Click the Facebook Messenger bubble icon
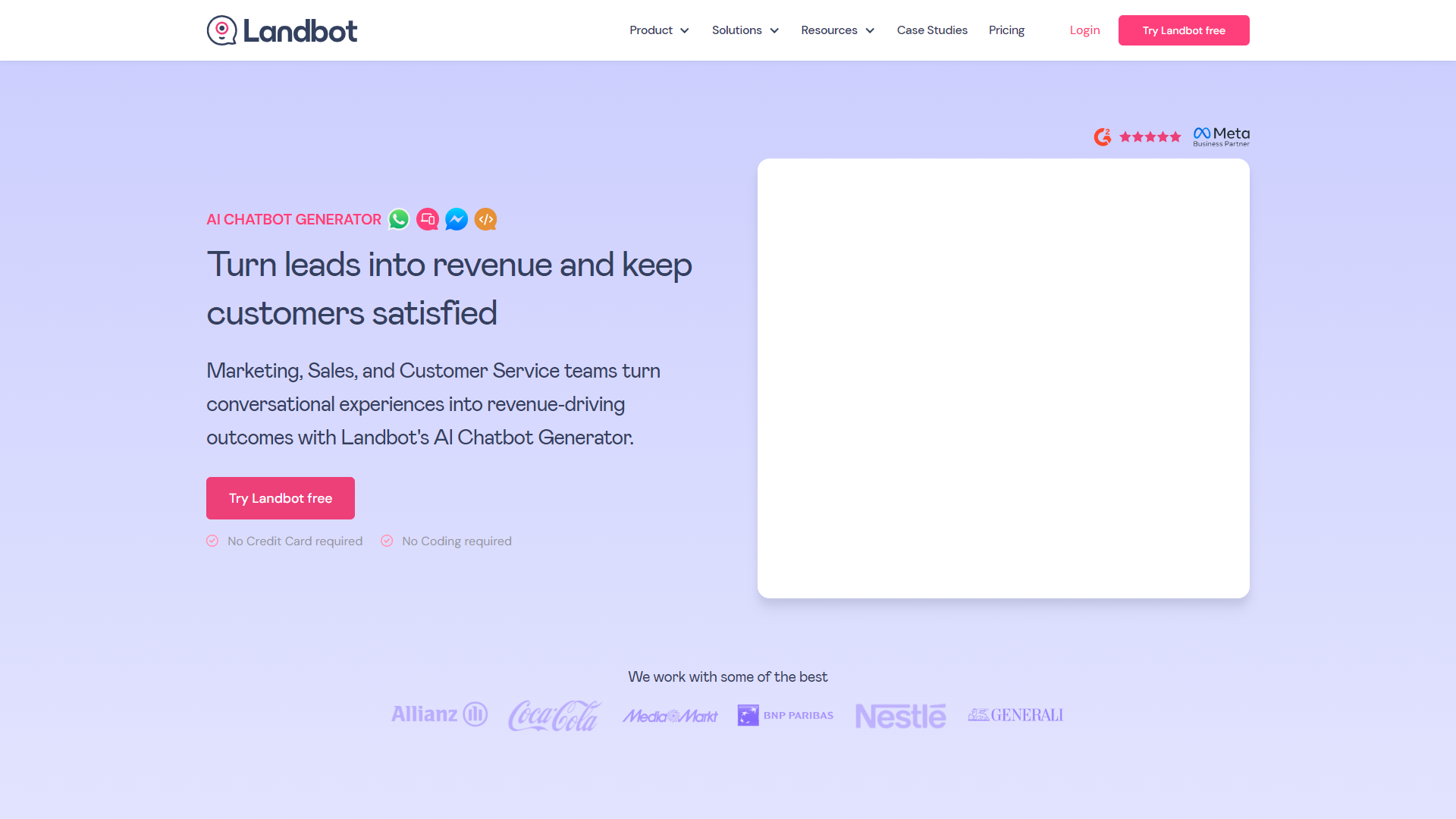The image size is (1456, 819). point(456,219)
